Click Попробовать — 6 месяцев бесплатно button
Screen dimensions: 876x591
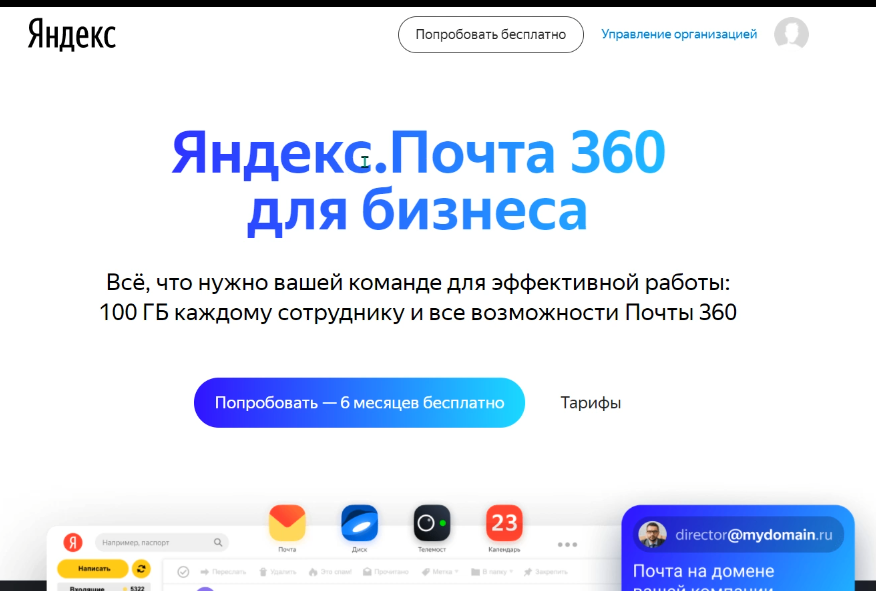click(359, 403)
